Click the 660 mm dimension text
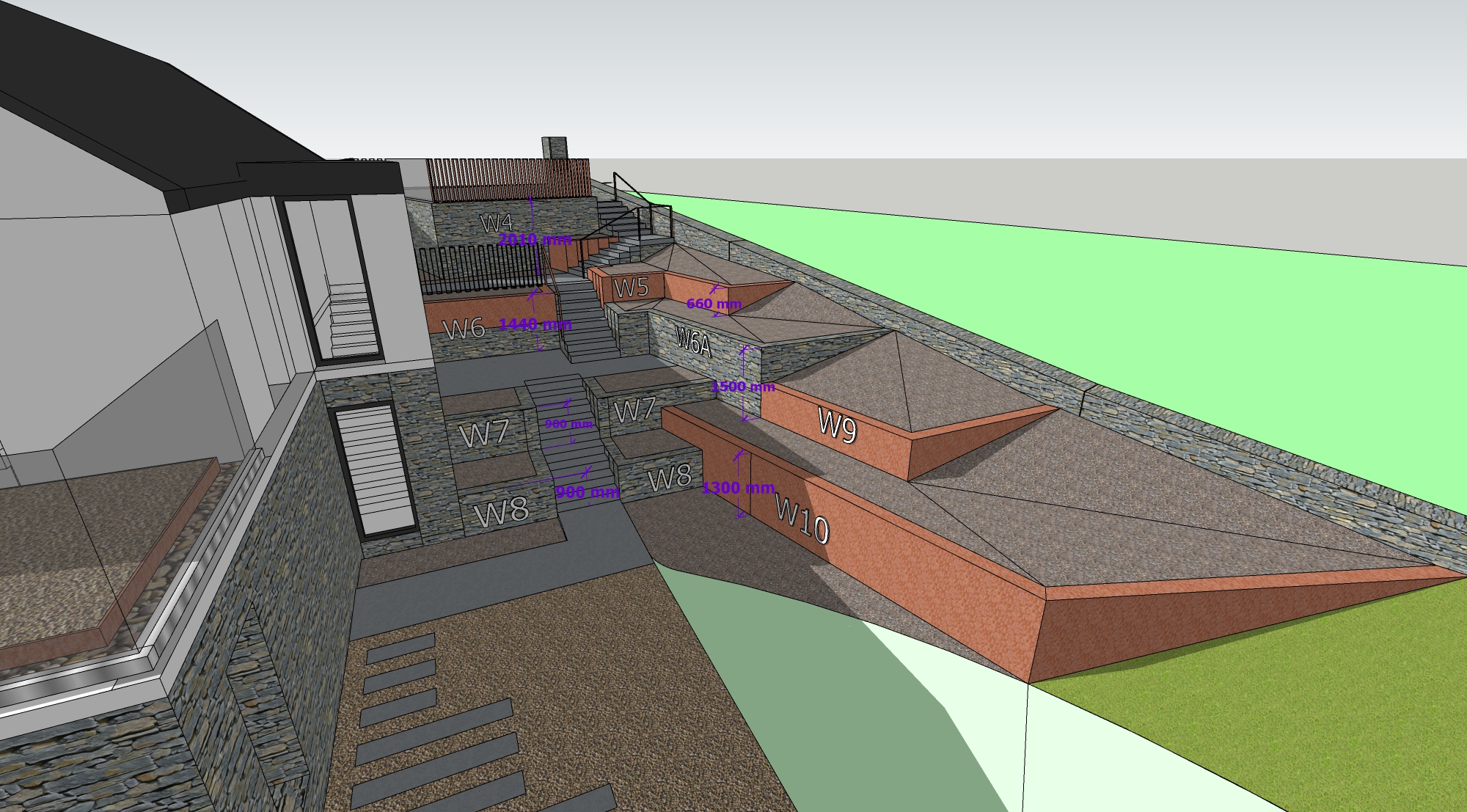The image size is (1467, 812). point(714,304)
